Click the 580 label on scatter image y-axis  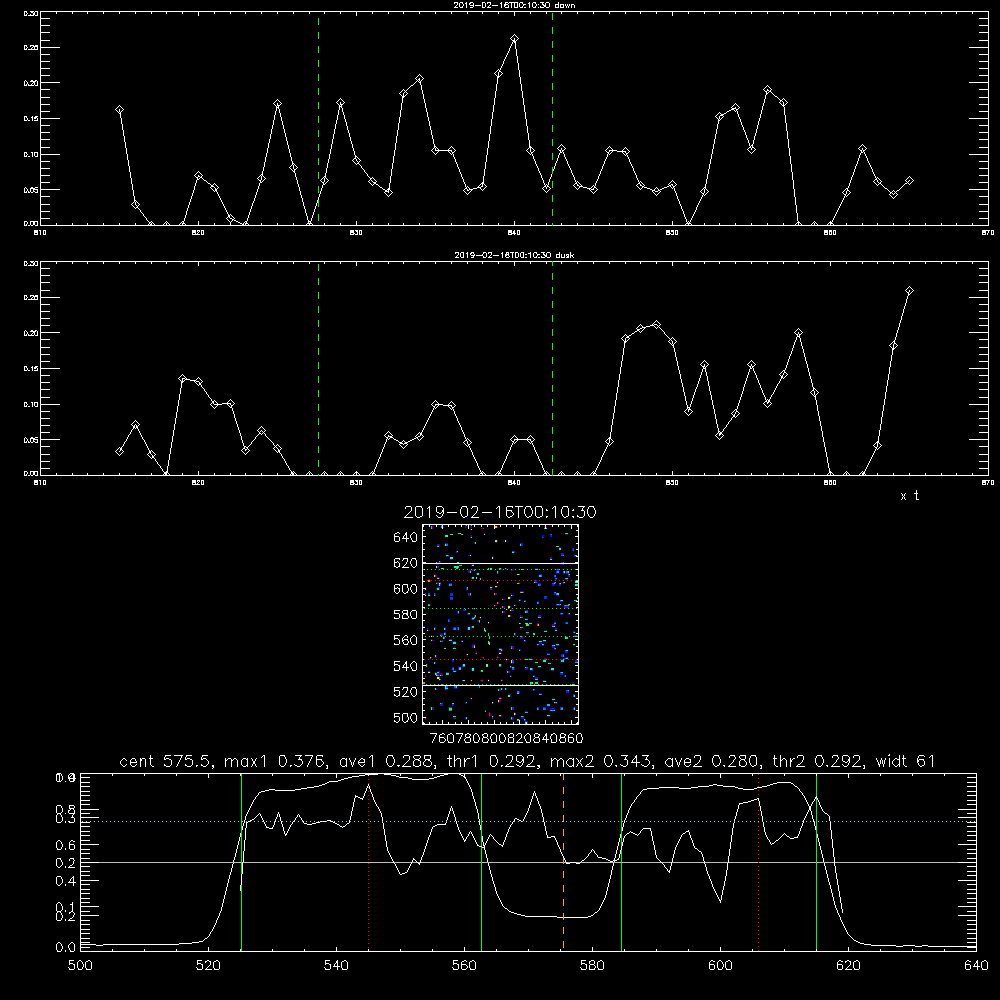(406, 615)
